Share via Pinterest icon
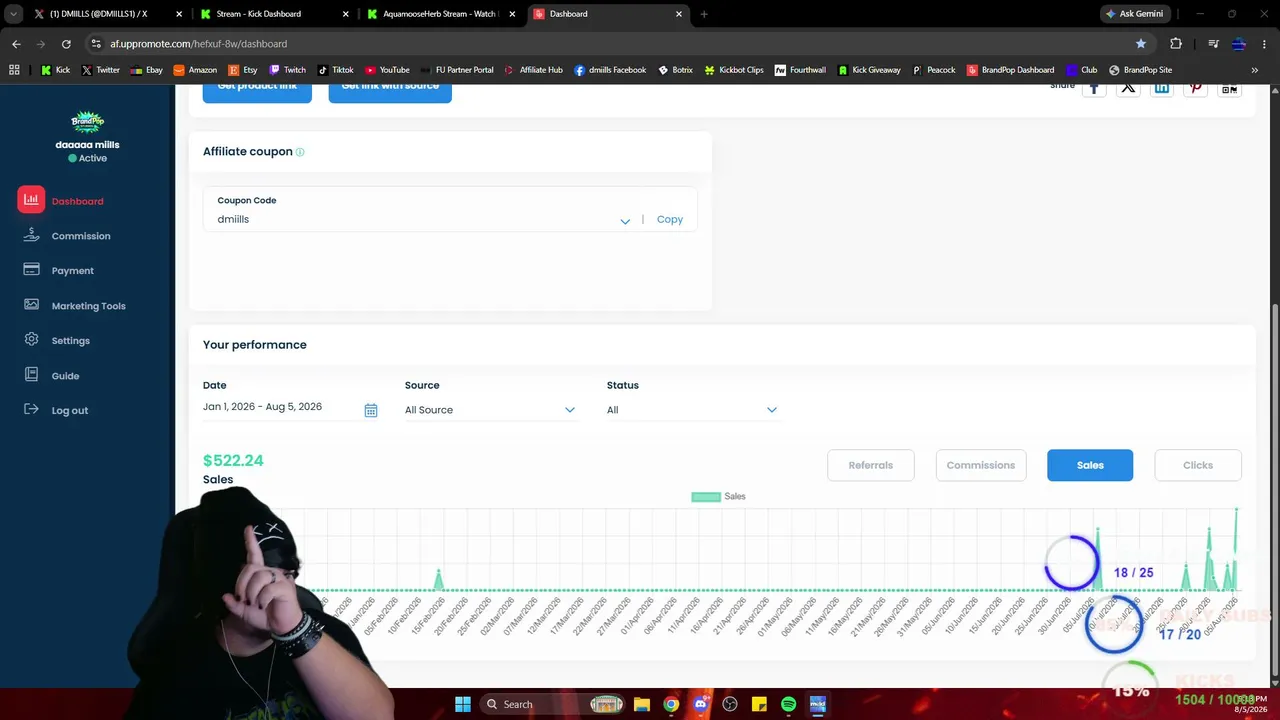 (x=1195, y=88)
